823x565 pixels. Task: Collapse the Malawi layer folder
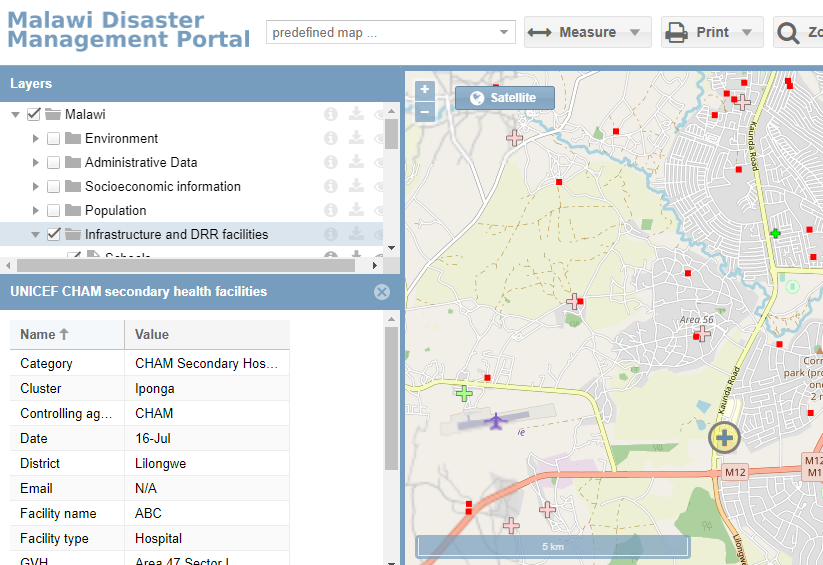pyautogui.click(x=15, y=114)
